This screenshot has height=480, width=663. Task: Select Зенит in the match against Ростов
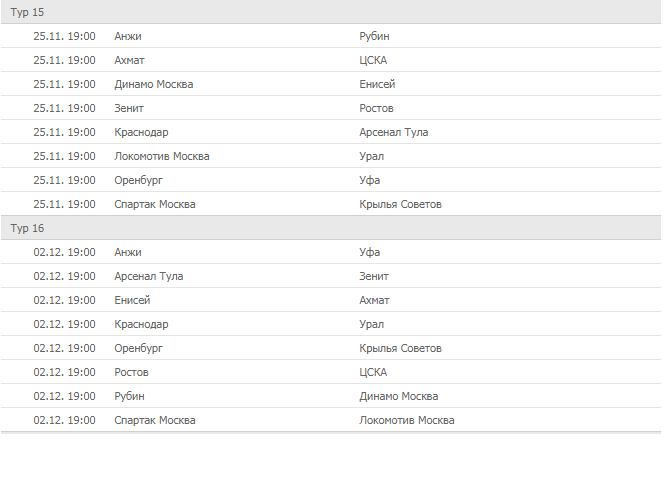click(131, 108)
